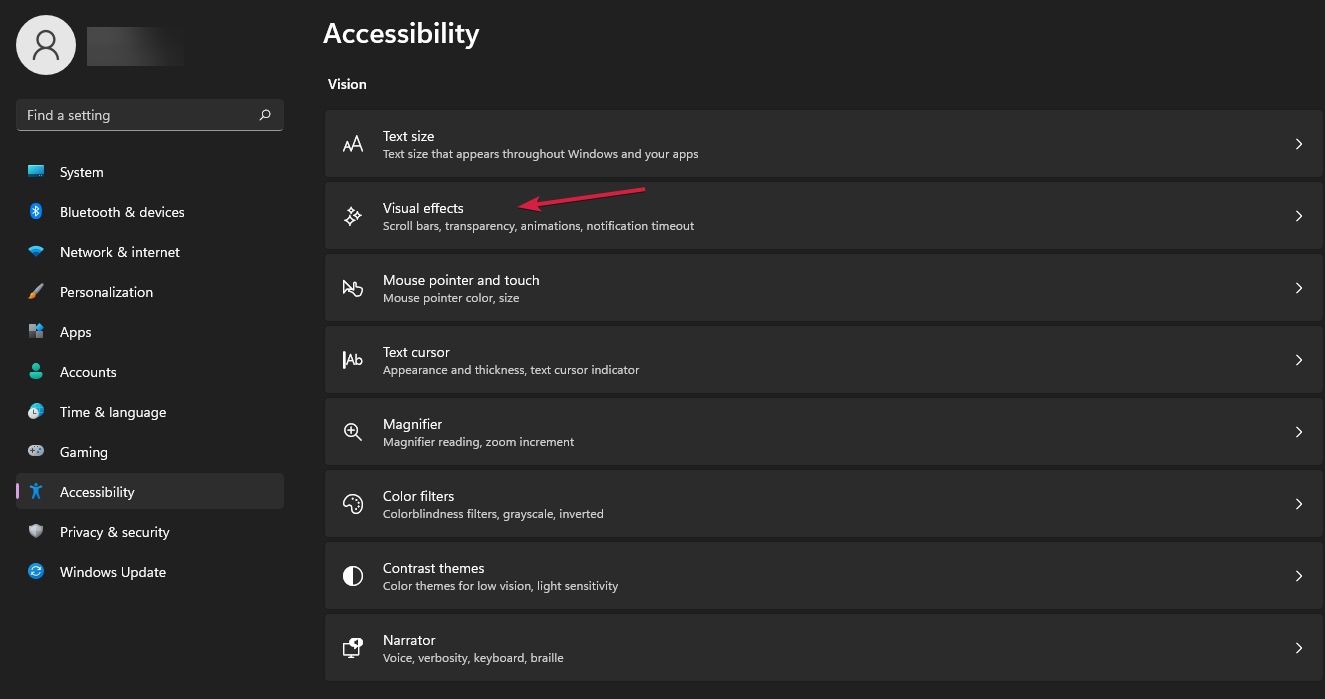Viewport: 1325px width, 699px height.
Task: Click the Contrast themes half-circle icon
Action: (x=352, y=575)
